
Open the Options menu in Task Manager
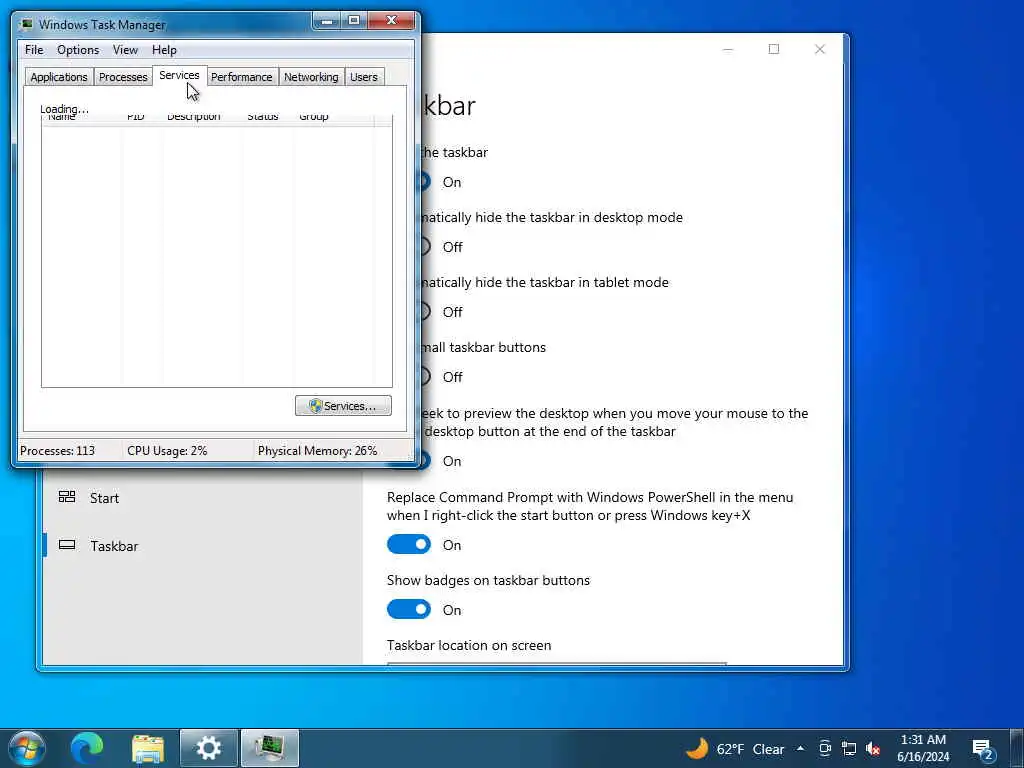(78, 50)
